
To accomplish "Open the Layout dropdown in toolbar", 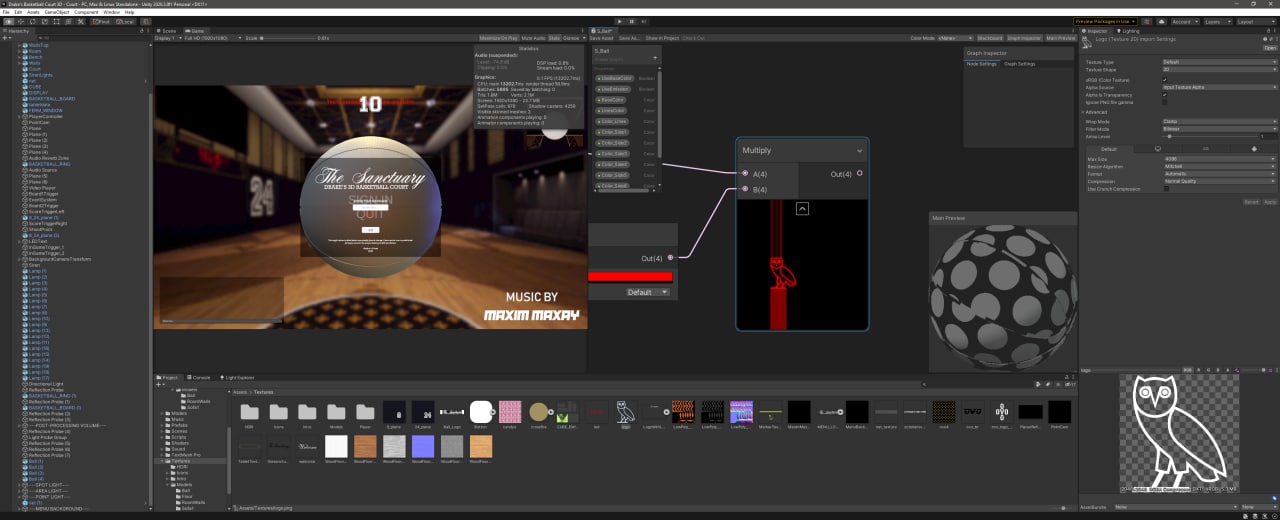I will 1257,21.
